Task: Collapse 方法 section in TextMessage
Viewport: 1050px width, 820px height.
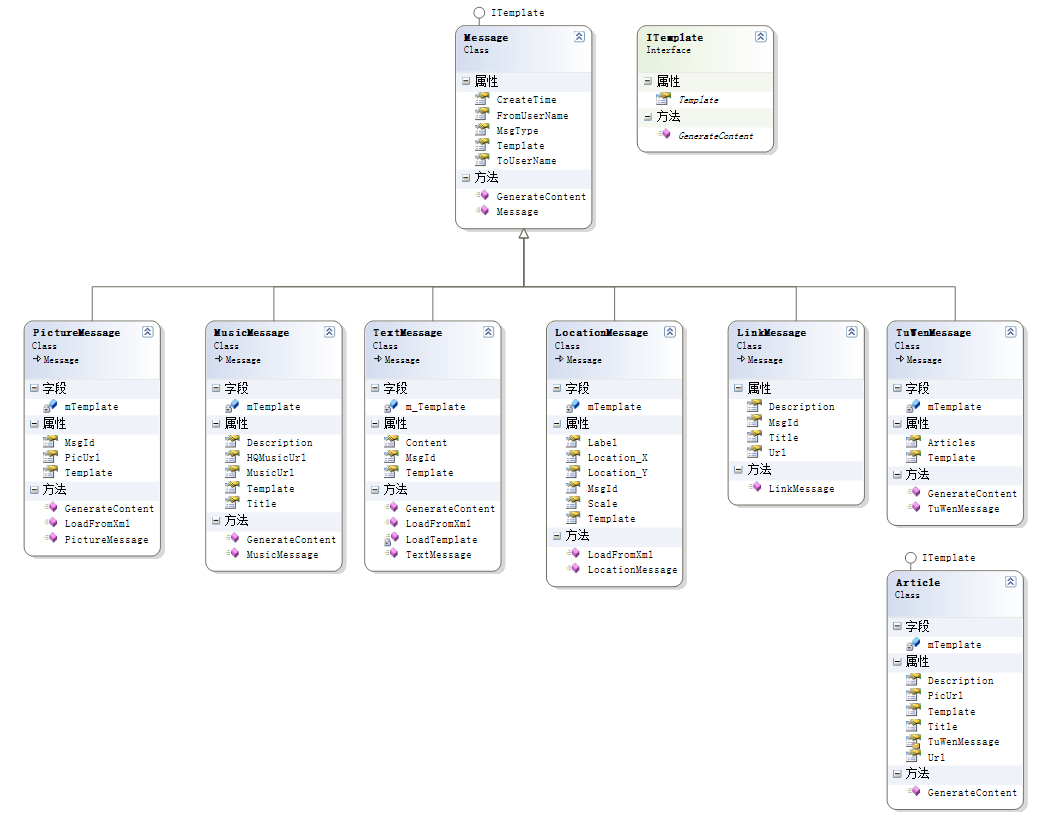Action: pos(375,490)
